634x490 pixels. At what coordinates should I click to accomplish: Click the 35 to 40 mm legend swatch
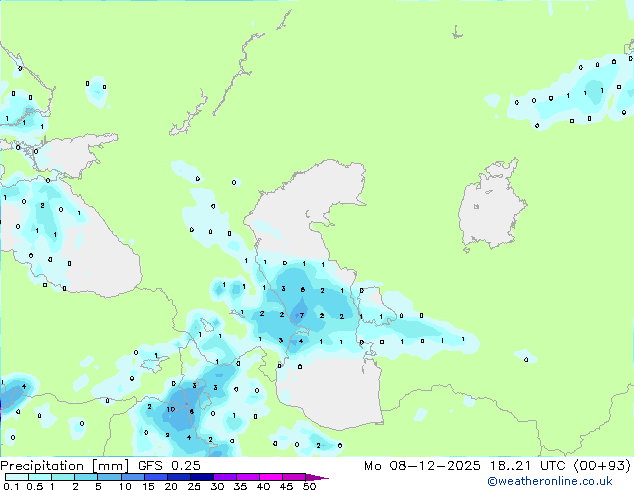(x=248, y=477)
